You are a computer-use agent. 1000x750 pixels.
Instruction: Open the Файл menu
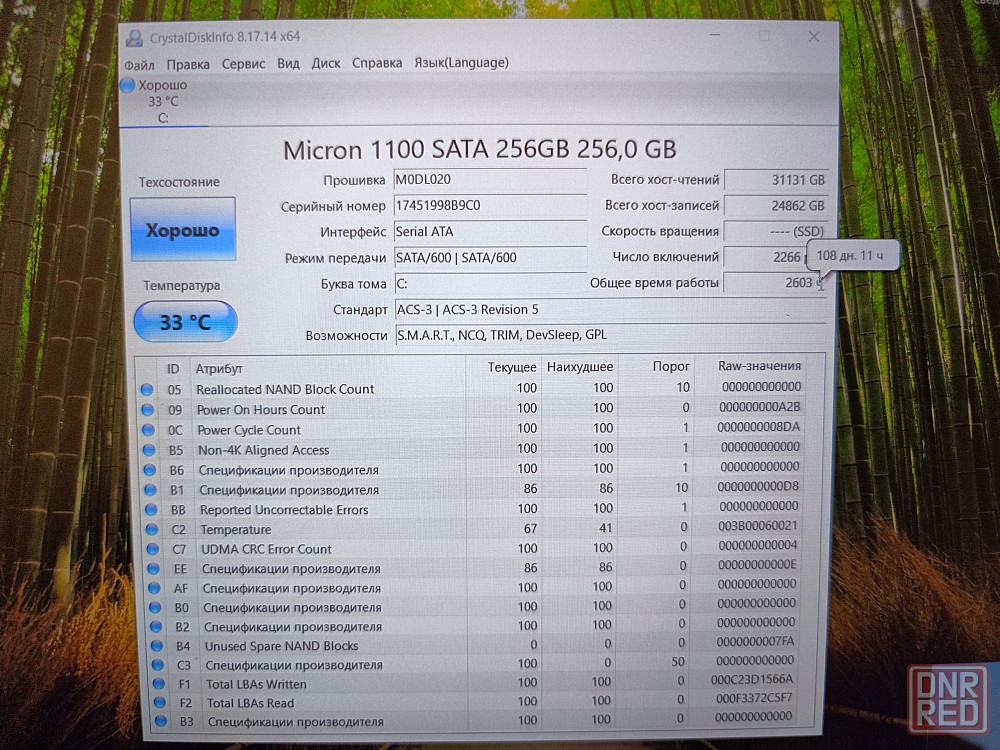pyautogui.click(x=140, y=64)
